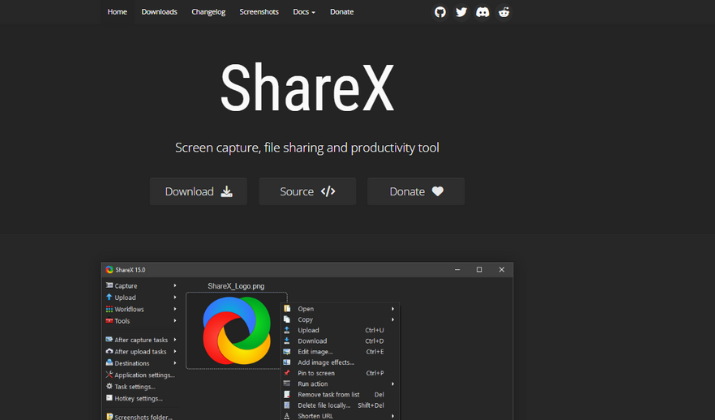Viewport: 715px width, 420px height.
Task: Expand Run action submenu arrow
Action: (393, 384)
